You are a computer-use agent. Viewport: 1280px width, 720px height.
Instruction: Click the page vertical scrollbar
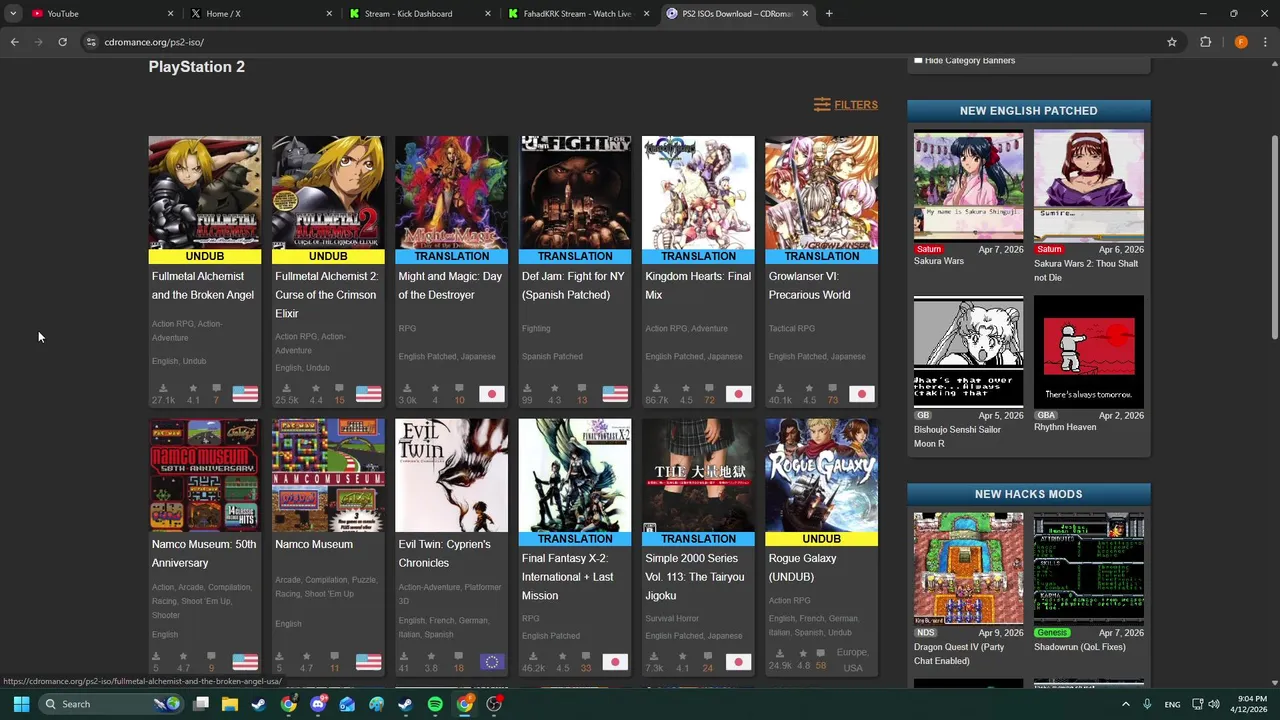pos(1274,236)
